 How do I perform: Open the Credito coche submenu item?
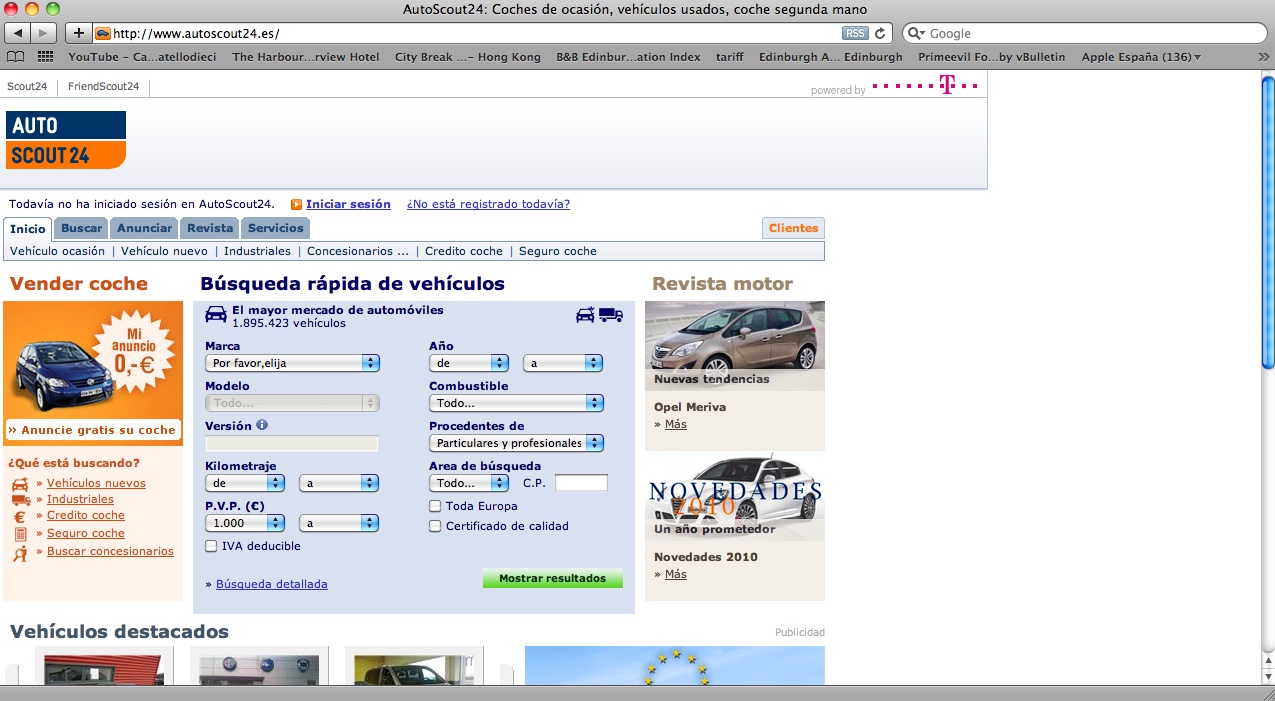[x=464, y=251]
